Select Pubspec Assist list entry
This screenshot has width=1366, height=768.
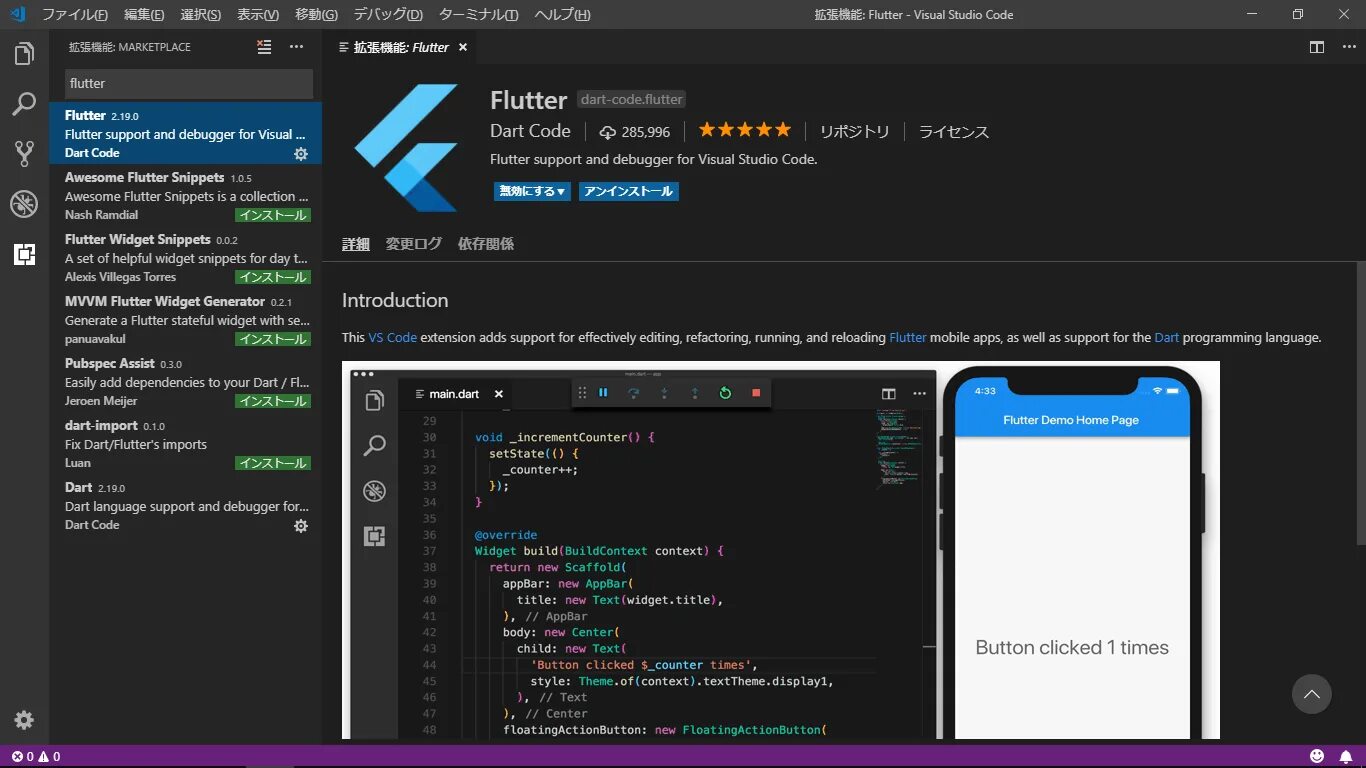point(186,381)
